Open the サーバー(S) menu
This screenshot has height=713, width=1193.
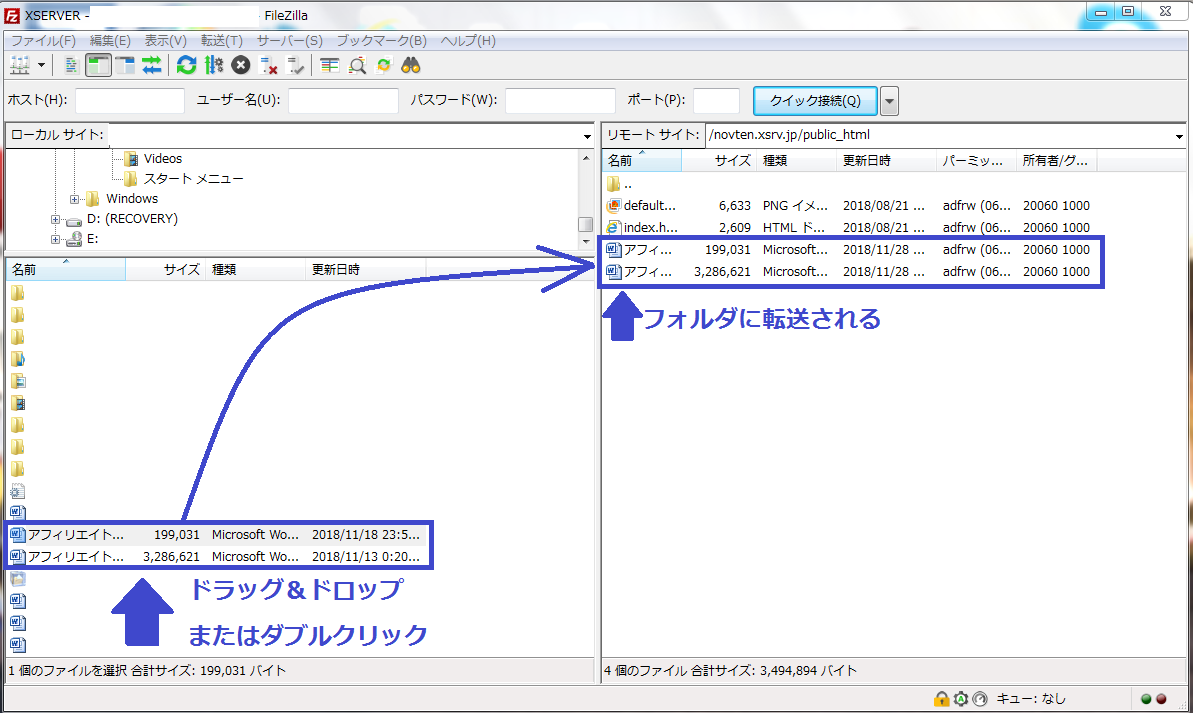[289, 41]
